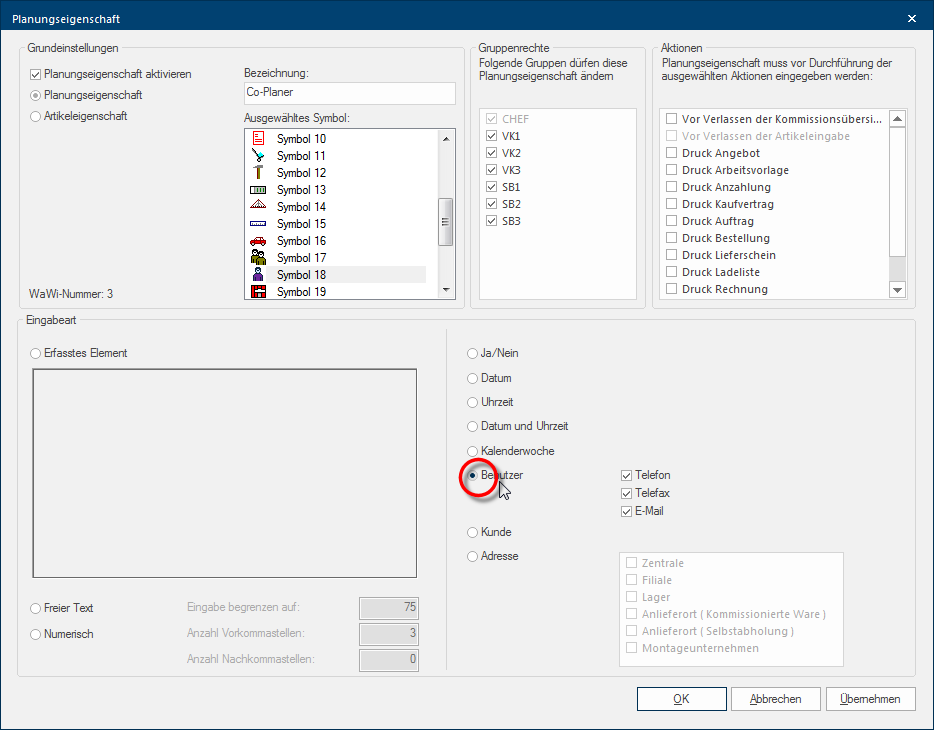This screenshot has height=730, width=934.
Task: Select the red building icon, Symbol 19
Action: pos(258,292)
